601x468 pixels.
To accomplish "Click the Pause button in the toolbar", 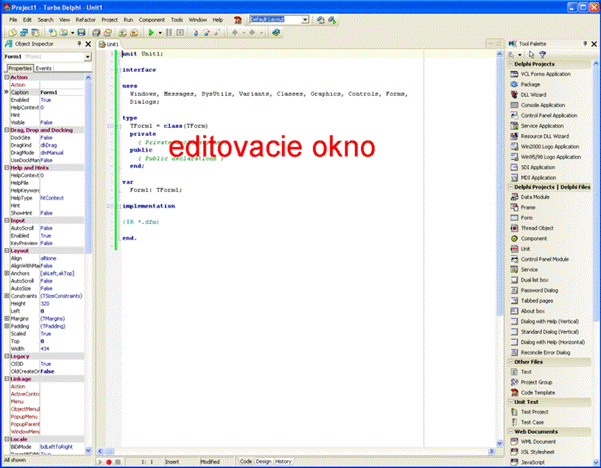I will [x=169, y=33].
